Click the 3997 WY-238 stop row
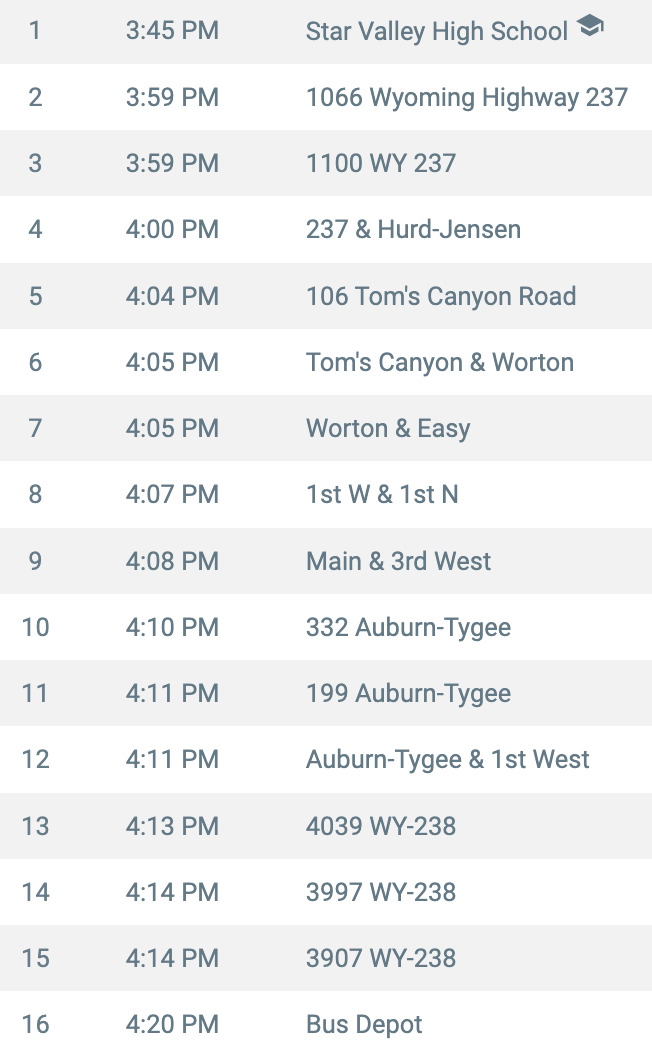652x1062 pixels. [326, 892]
